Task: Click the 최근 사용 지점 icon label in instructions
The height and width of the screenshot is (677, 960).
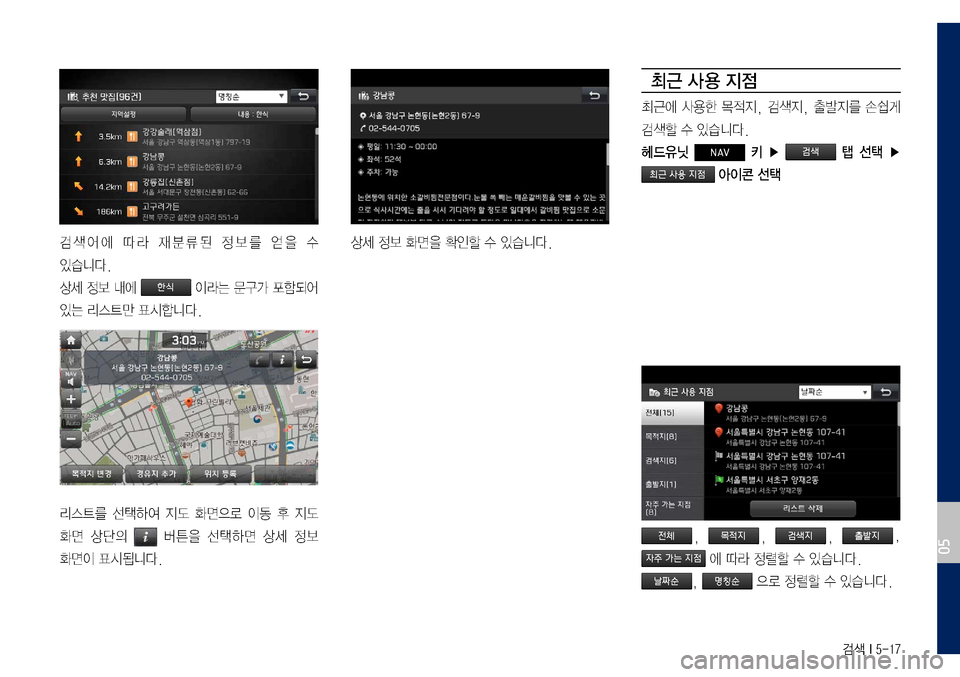Action: pos(678,174)
